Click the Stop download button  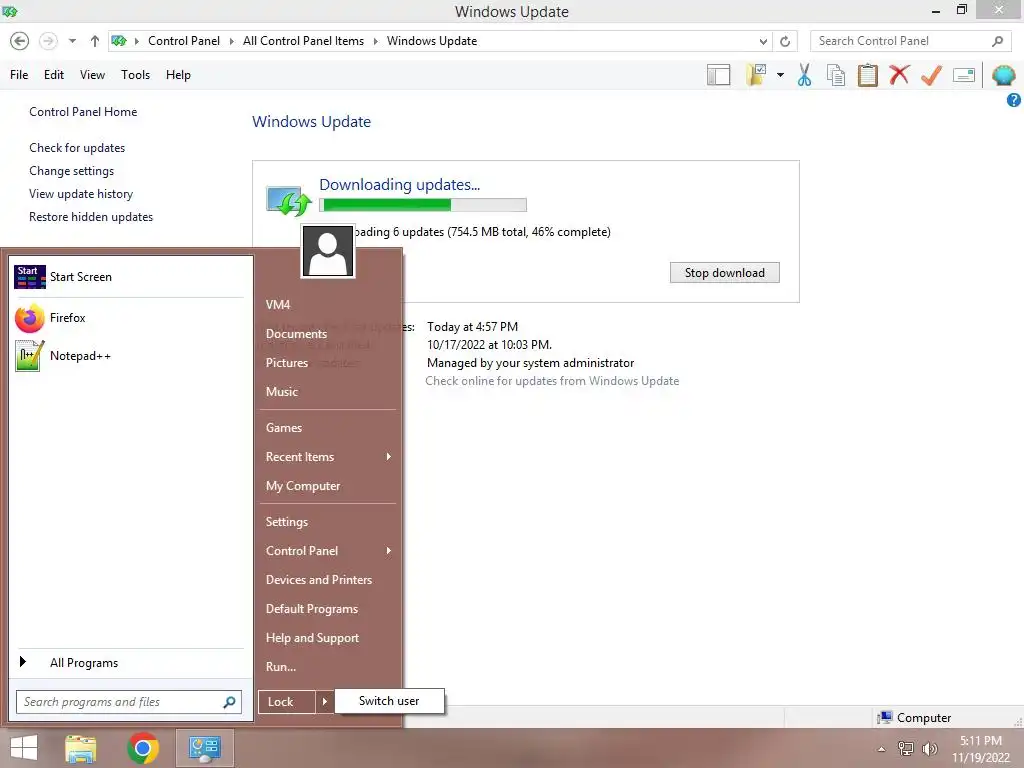pos(724,273)
